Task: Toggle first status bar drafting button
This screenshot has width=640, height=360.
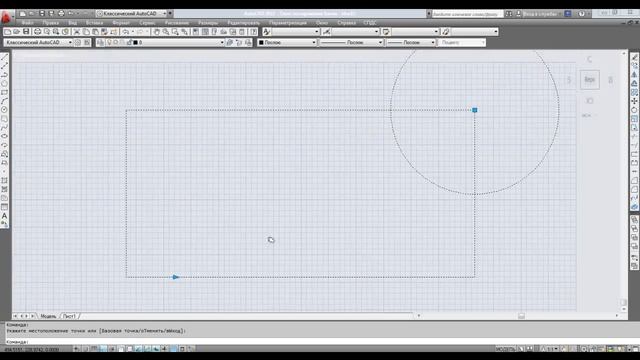Action: point(77,349)
